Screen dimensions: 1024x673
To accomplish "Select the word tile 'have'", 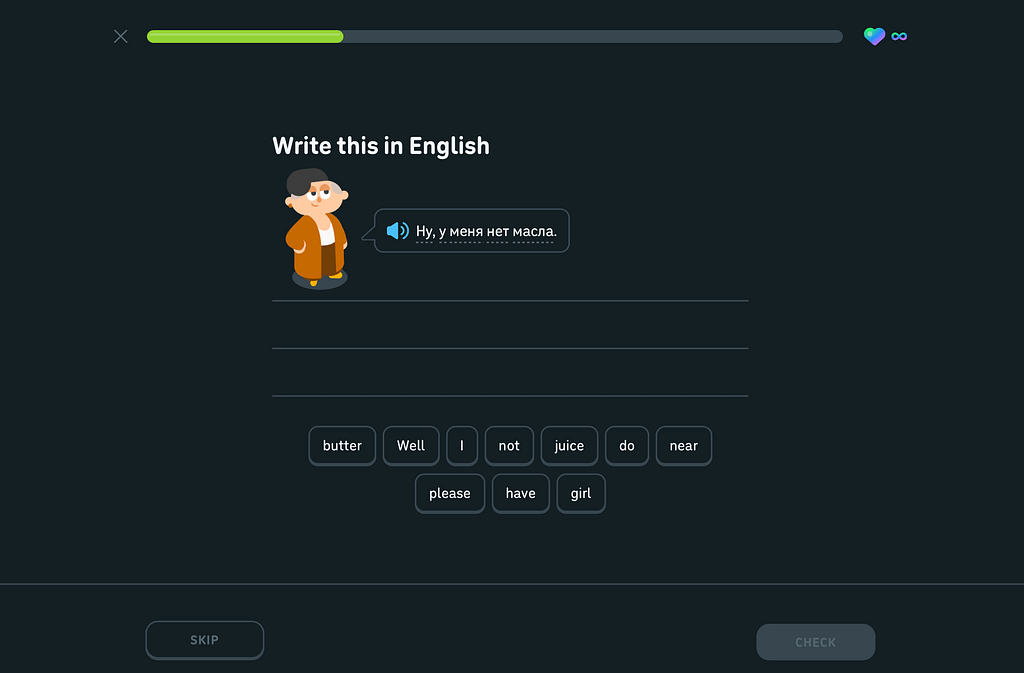I will pyautogui.click(x=520, y=493).
